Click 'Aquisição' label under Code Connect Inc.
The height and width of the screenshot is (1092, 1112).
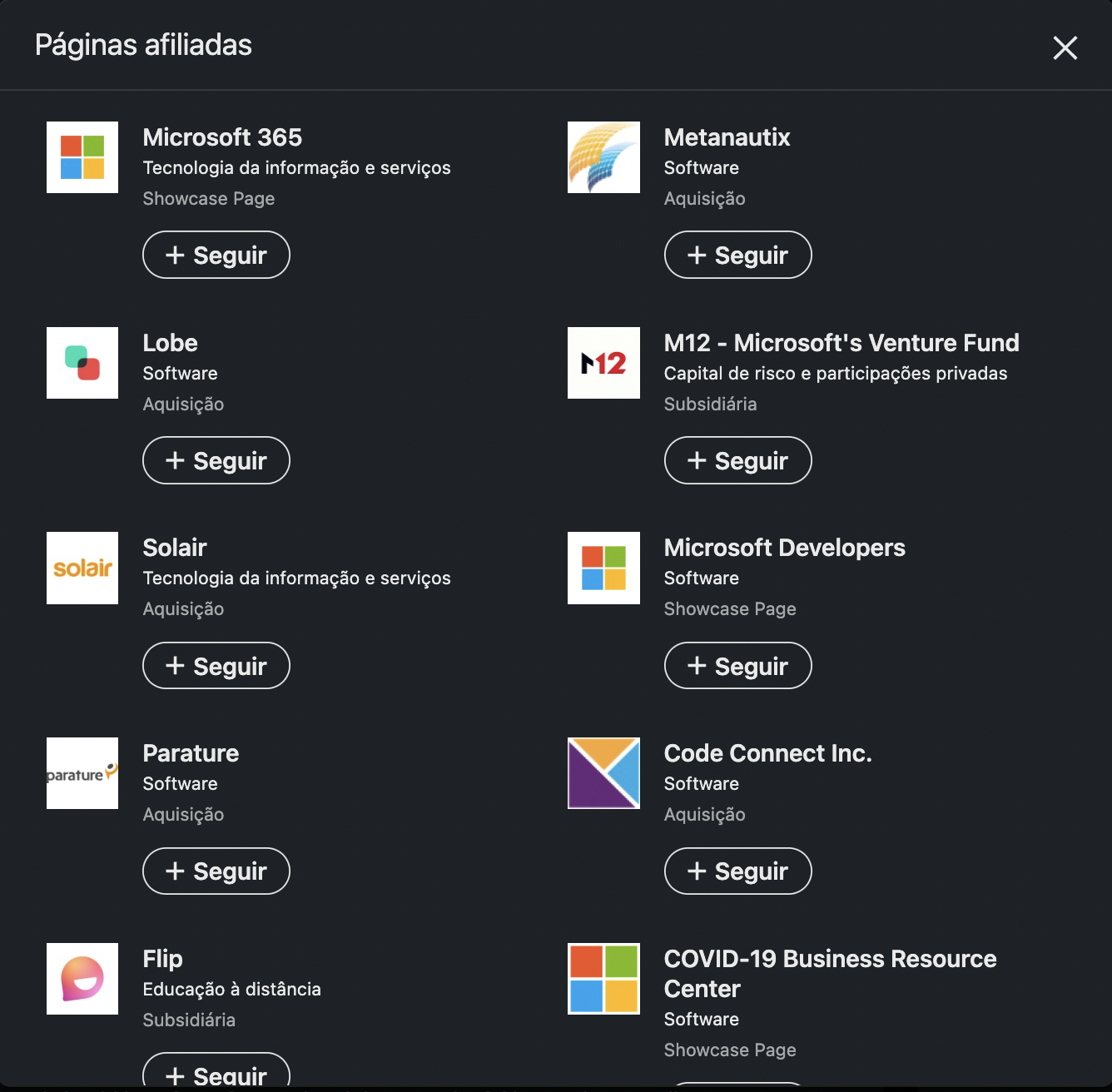coord(705,815)
